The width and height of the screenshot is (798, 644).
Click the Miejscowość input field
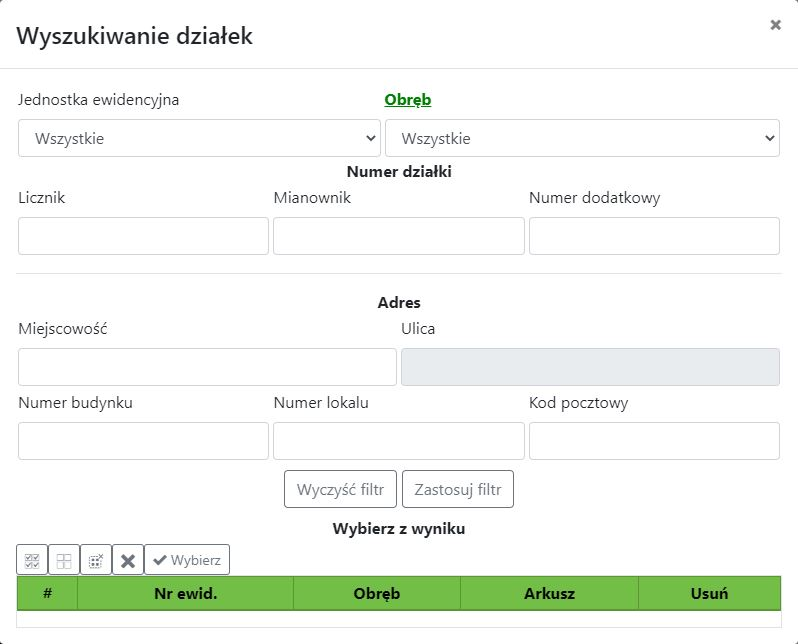click(207, 367)
